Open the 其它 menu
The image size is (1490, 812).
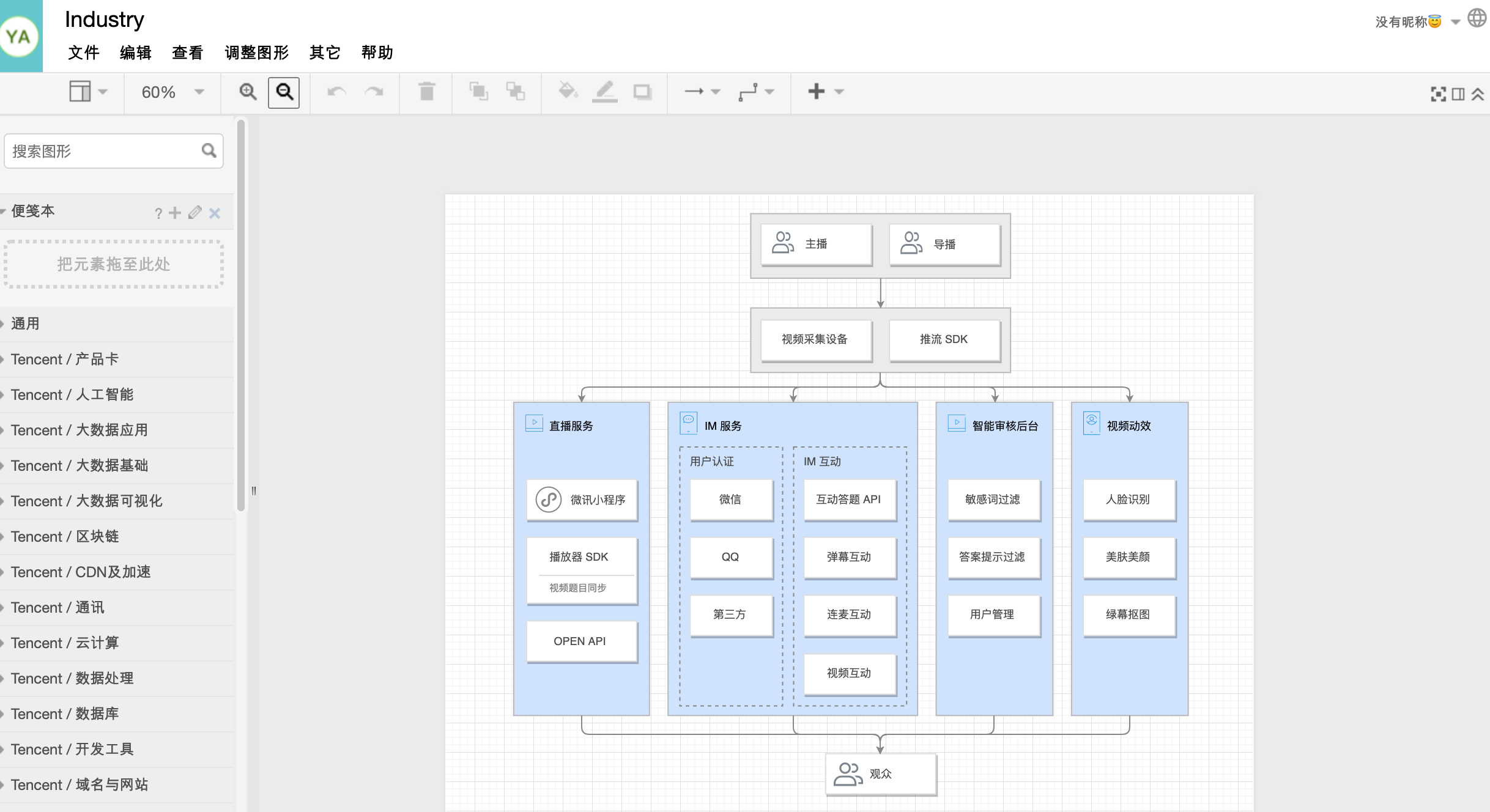pyautogui.click(x=325, y=53)
